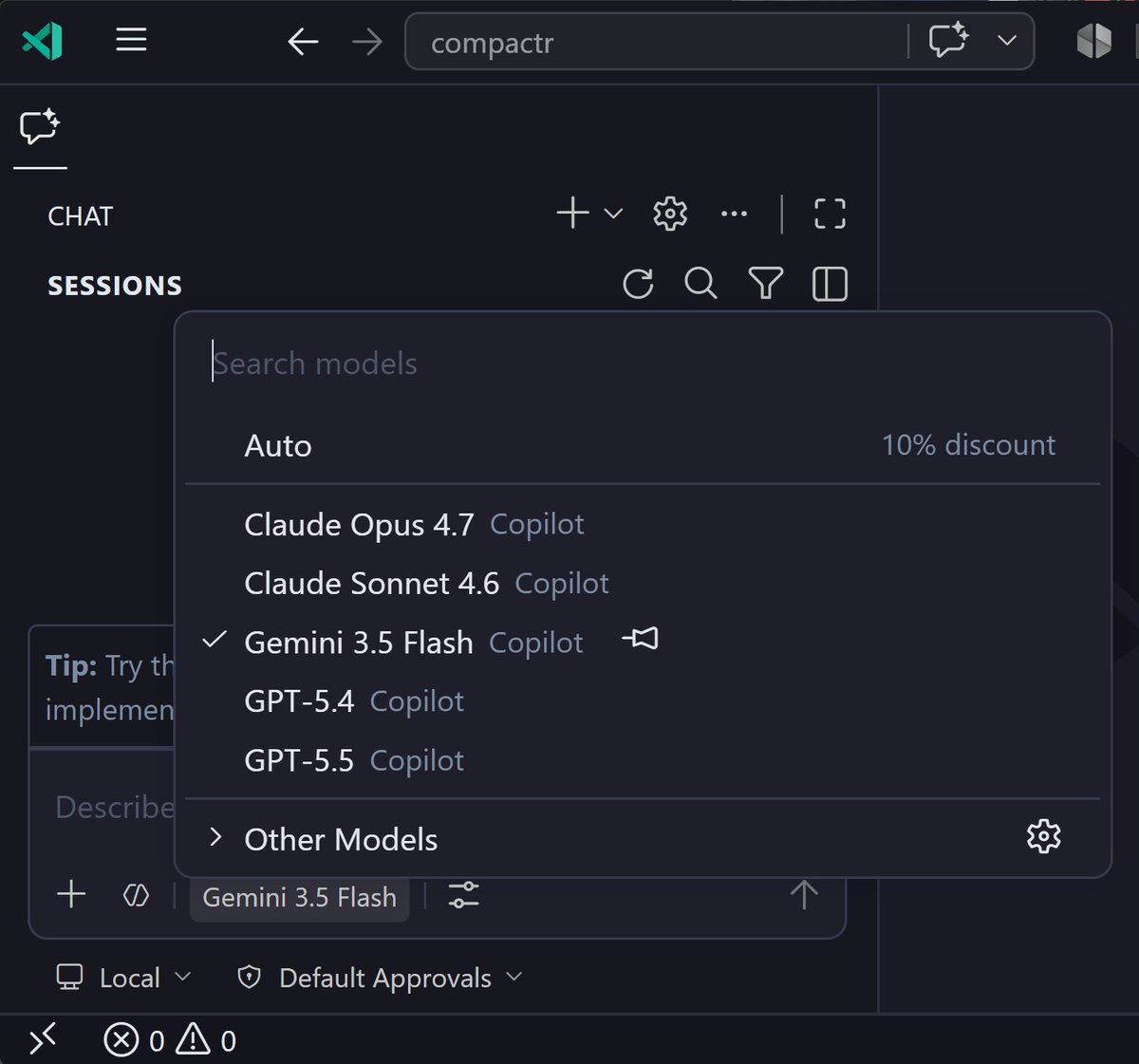The width and height of the screenshot is (1139, 1064).
Task: Search sessions with magnifier icon
Action: click(700, 283)
